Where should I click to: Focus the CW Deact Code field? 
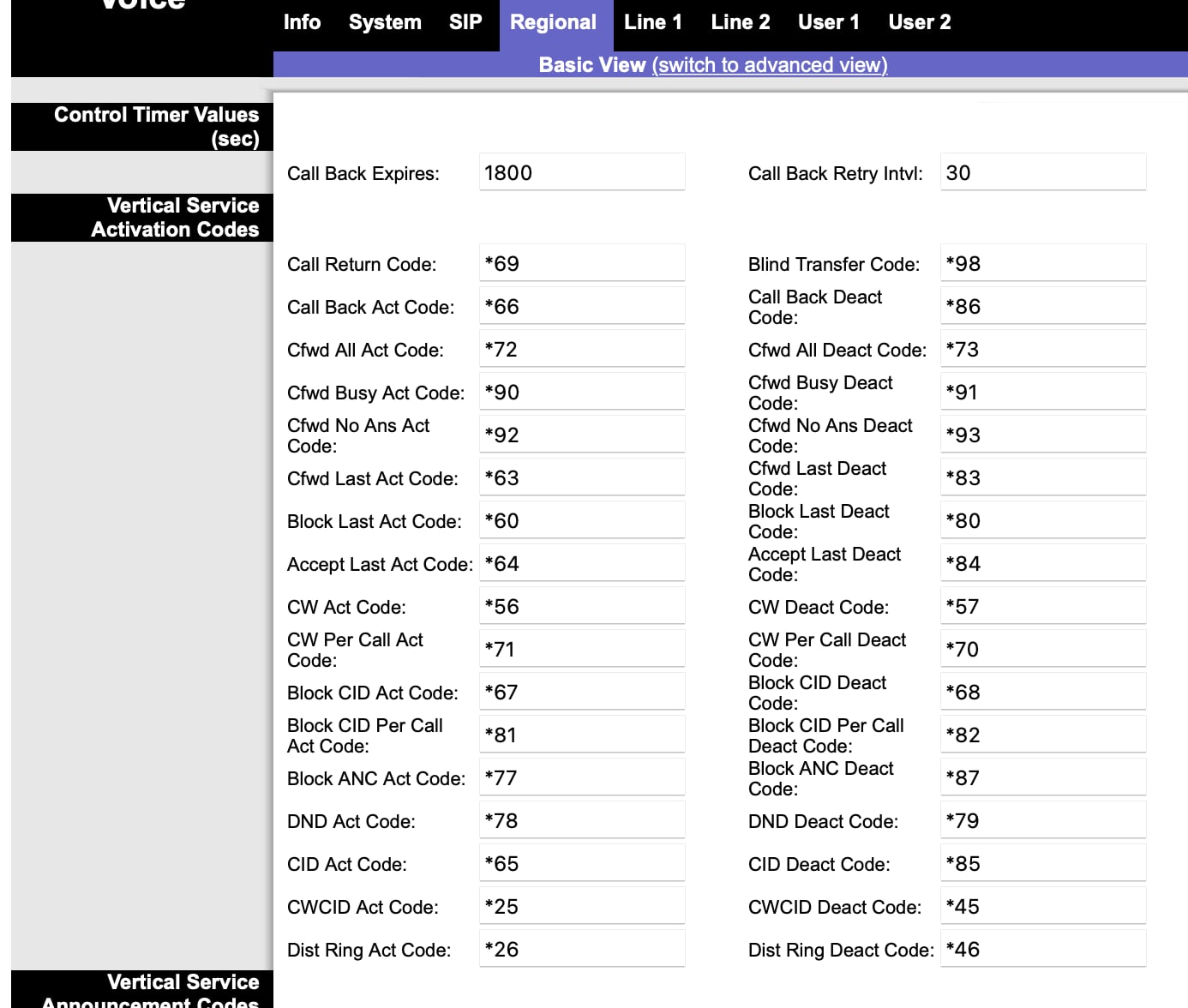[x=1043, y=606]
